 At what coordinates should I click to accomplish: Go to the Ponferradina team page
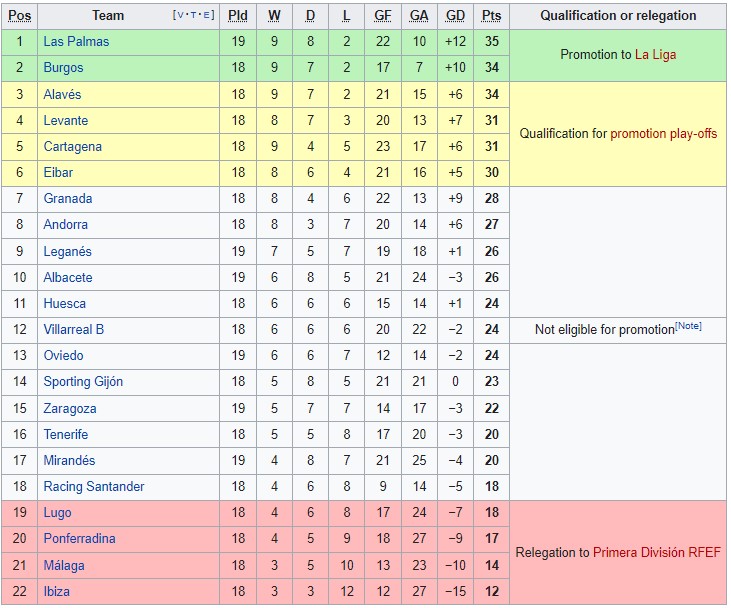tap(79, 539)
